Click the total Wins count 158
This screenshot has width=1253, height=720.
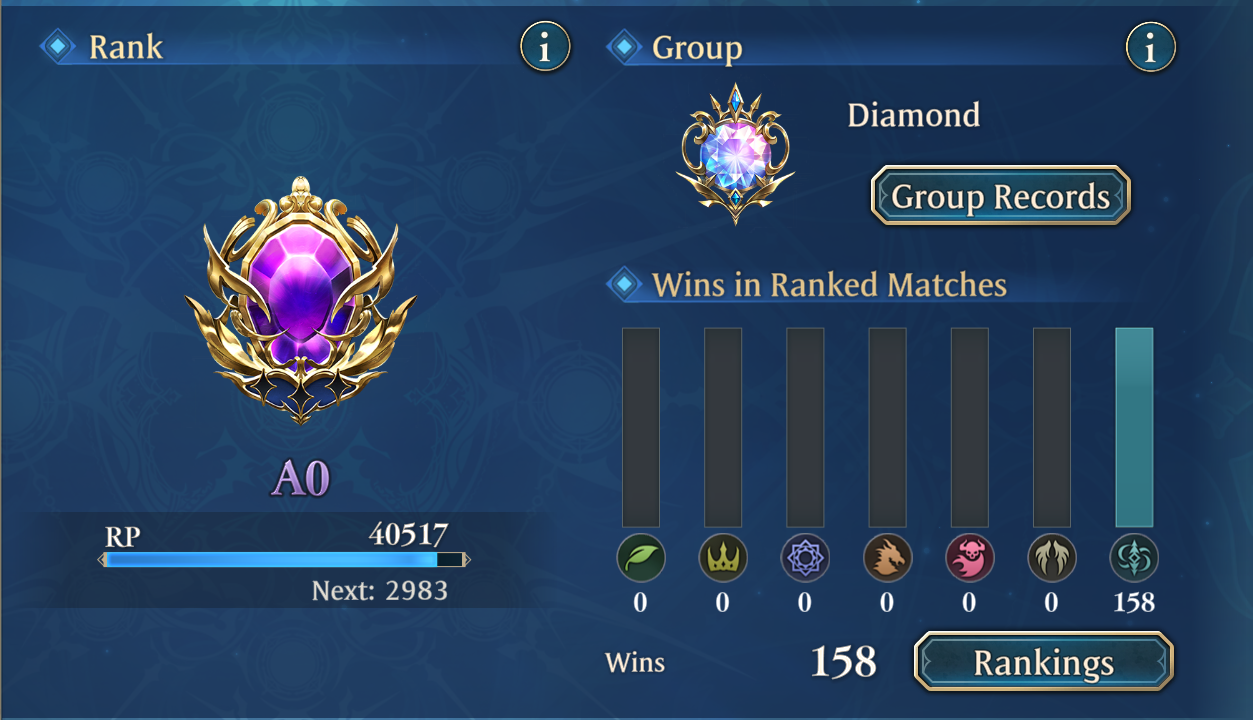843,662
